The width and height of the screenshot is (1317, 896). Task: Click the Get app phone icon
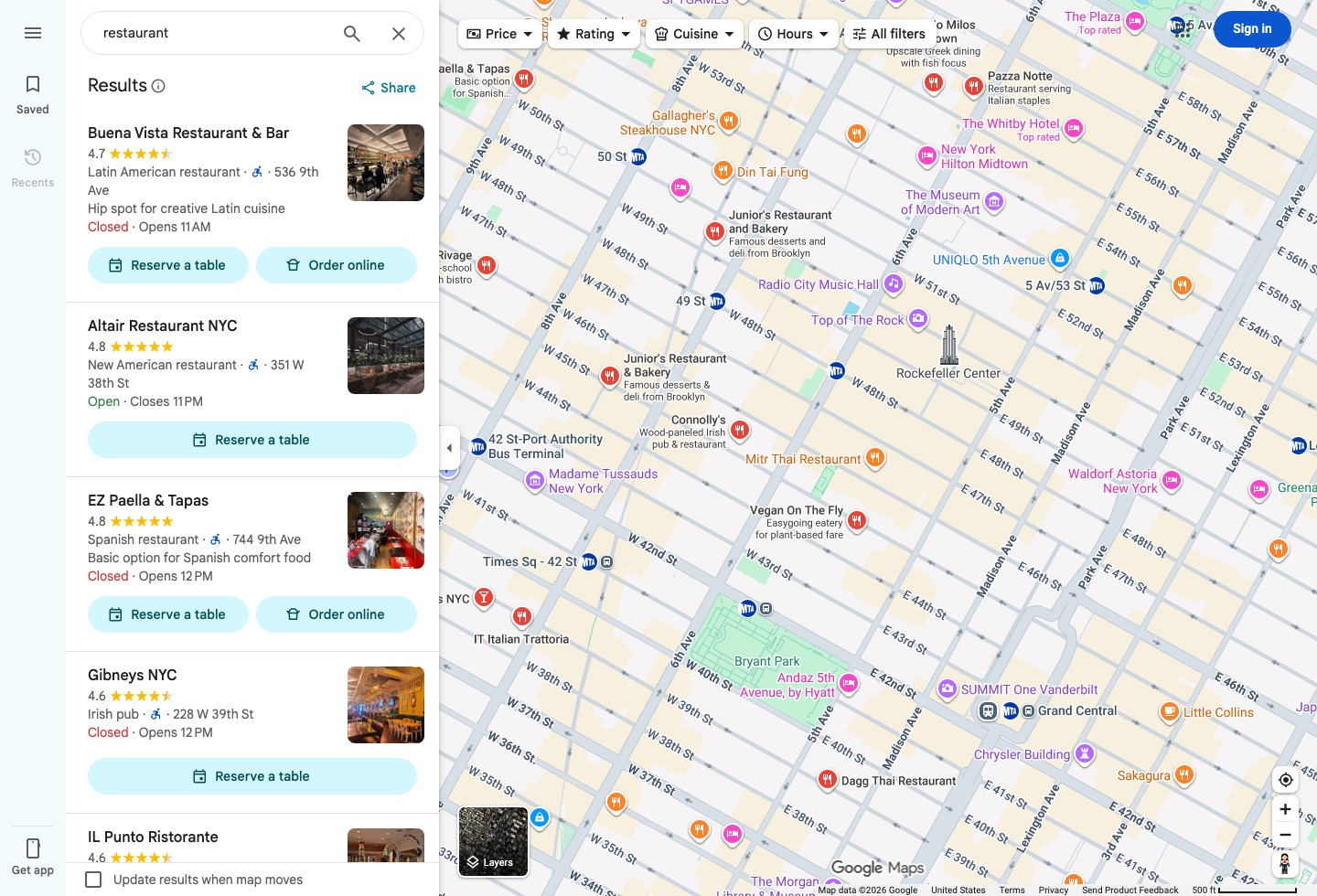pyautogui.click(x=33, y=848)
